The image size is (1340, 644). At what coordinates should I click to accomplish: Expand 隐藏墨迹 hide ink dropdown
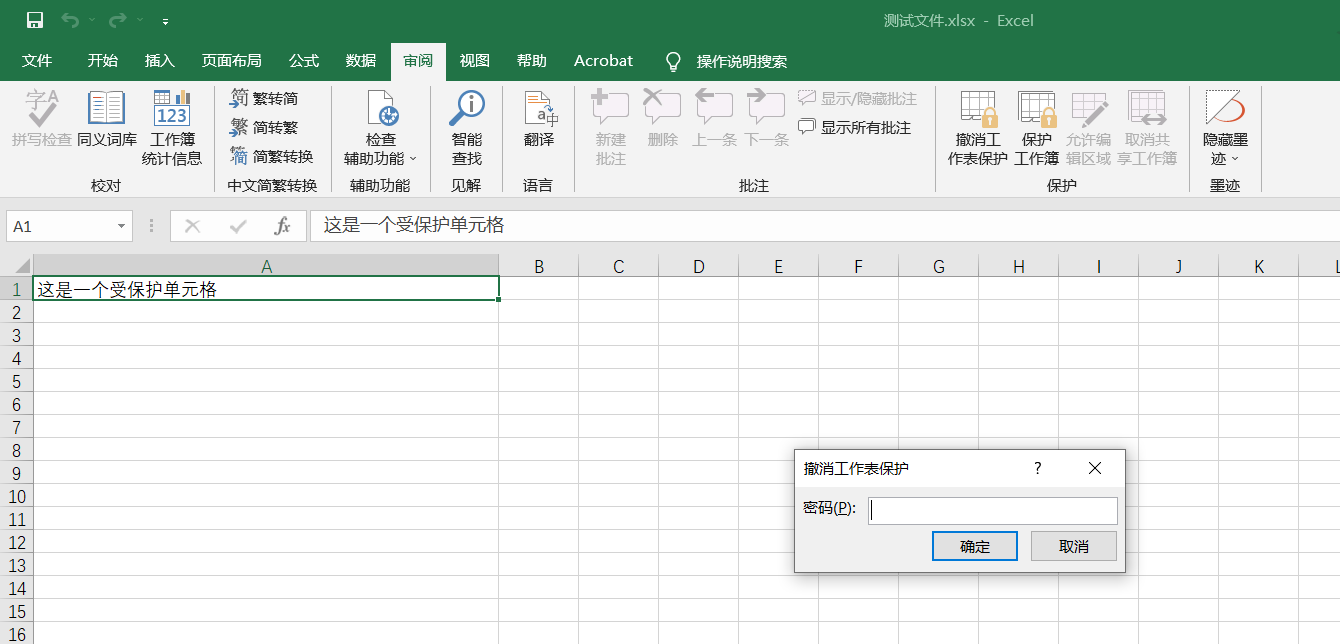click(1234, 159)
